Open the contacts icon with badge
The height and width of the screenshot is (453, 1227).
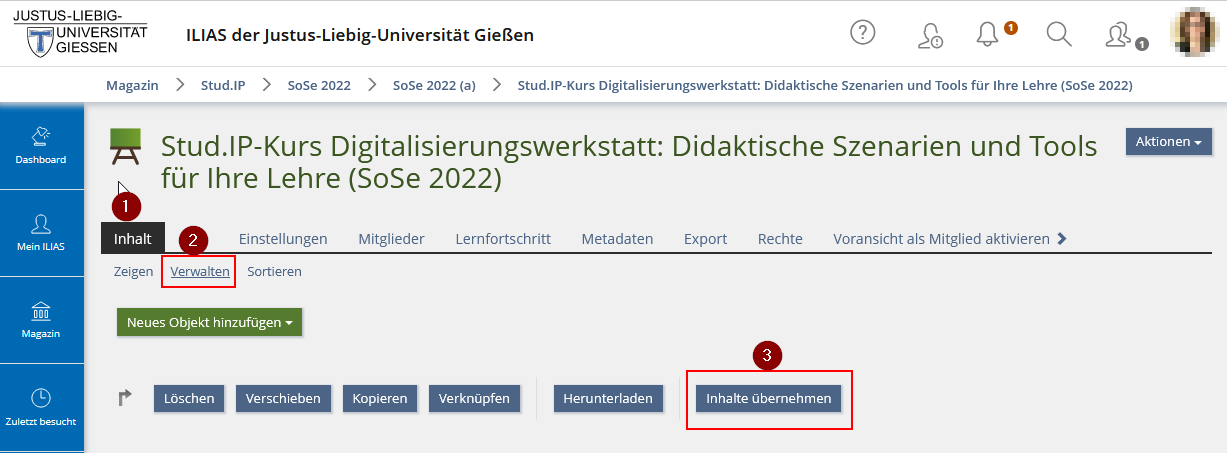coord(1118,34)
